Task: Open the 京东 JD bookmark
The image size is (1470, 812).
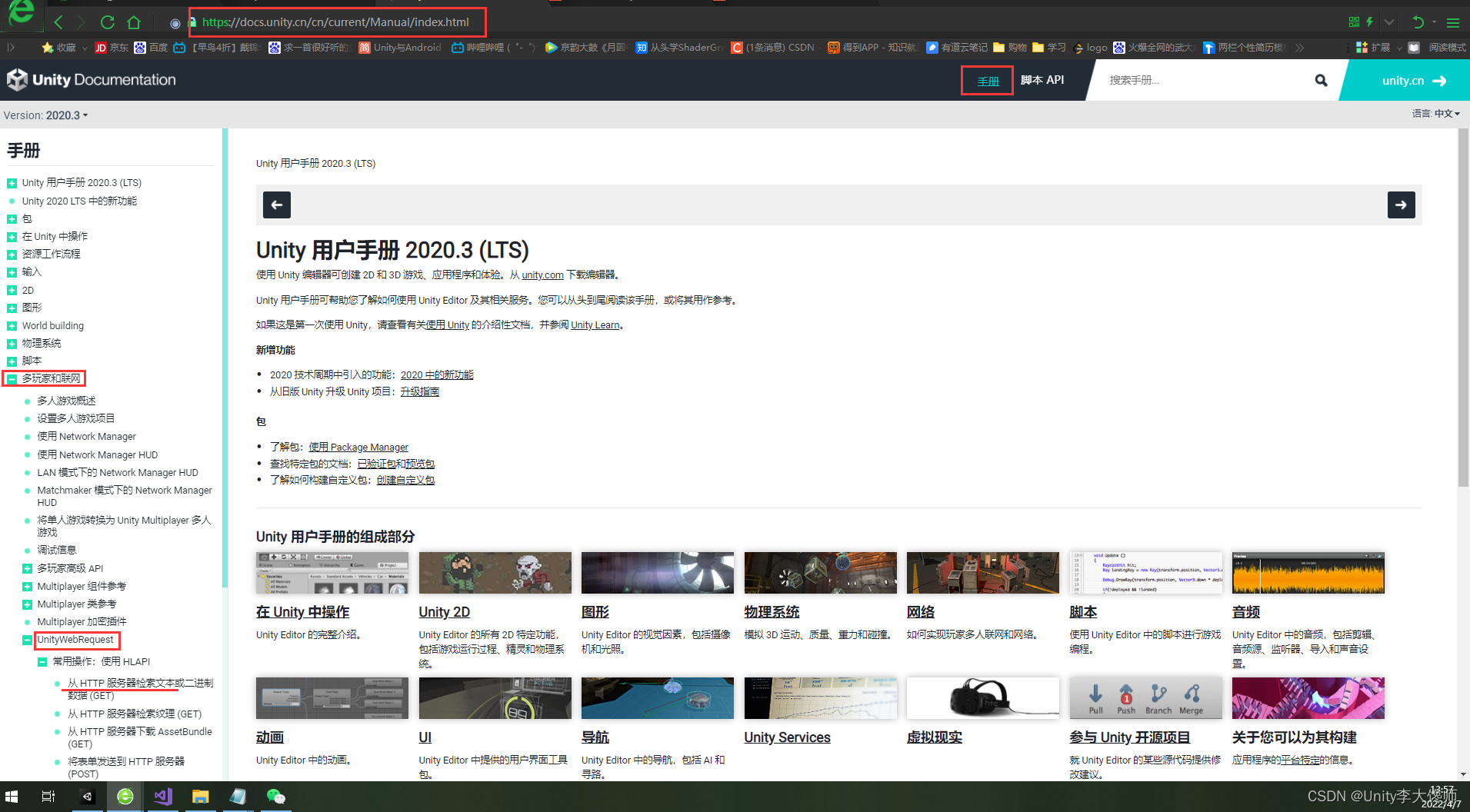Action: click(112, 48)
